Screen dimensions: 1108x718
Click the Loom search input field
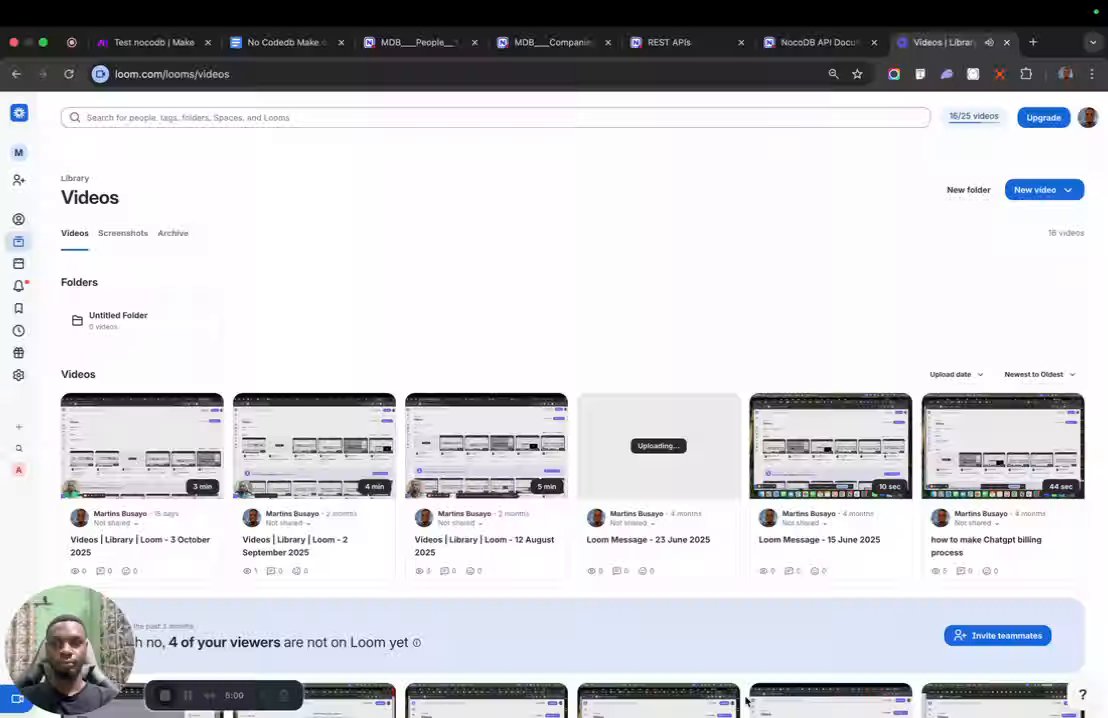(495, 117)
